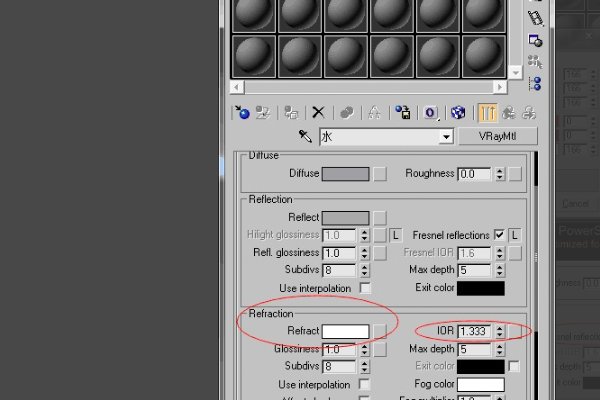Click the Make Preview filmstrip icon
Image resolution: width=600 pixels, height=400 pixels.
click(x=535, y=18)
